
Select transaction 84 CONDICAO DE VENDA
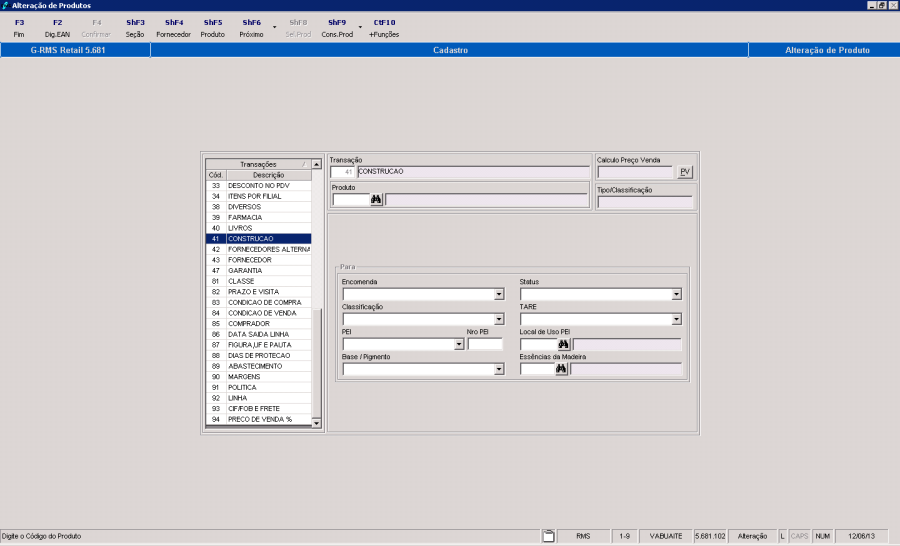[x=258, y=313]
